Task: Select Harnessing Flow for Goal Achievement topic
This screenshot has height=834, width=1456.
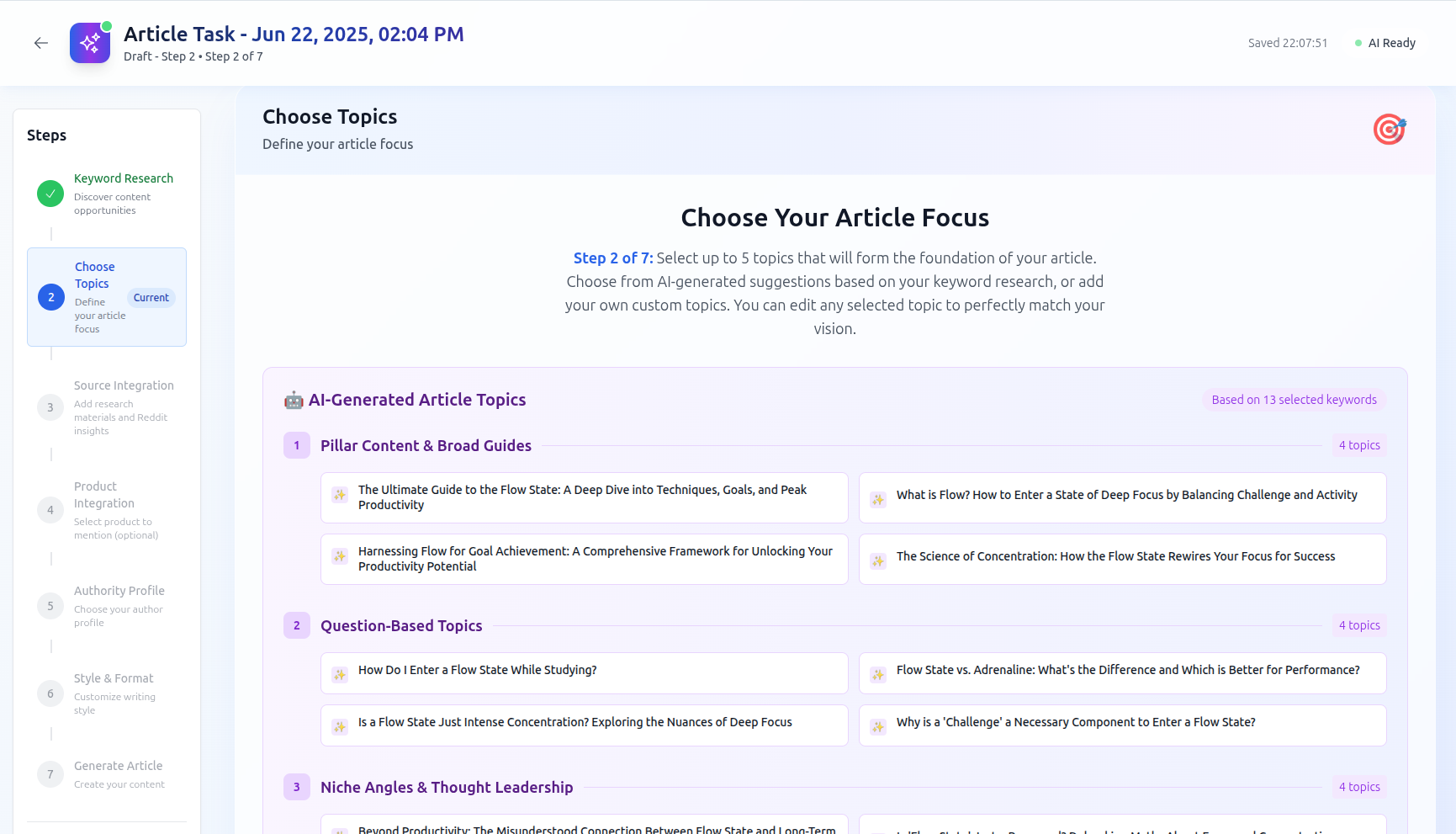Action: coord(585,559)
